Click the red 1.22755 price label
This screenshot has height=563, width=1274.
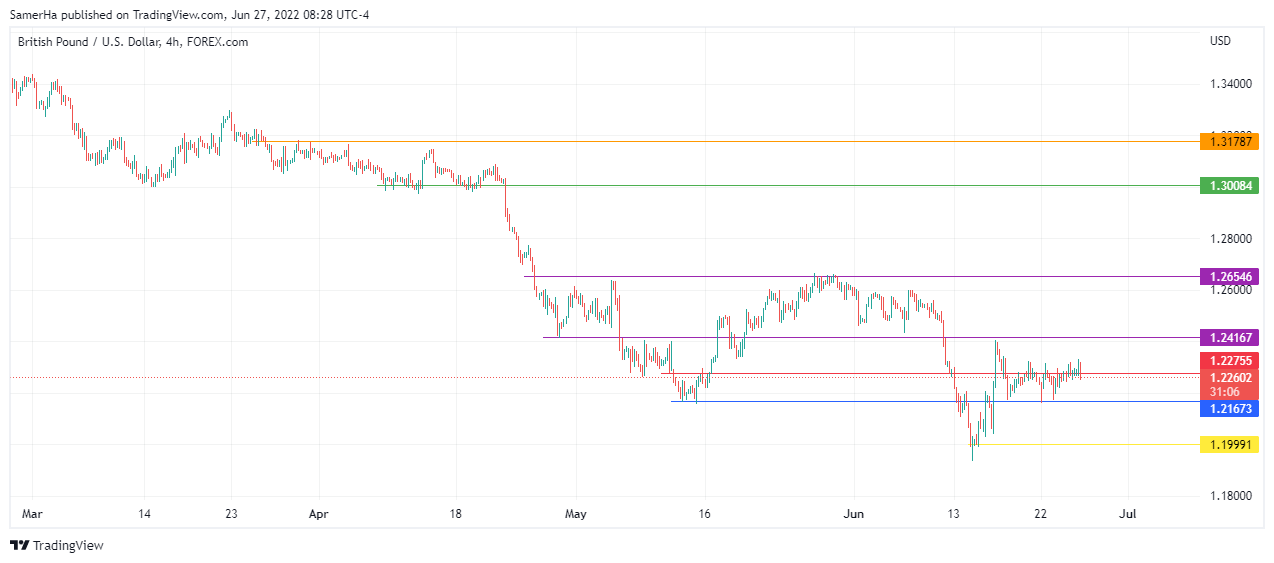click(x=1230, y=361)
